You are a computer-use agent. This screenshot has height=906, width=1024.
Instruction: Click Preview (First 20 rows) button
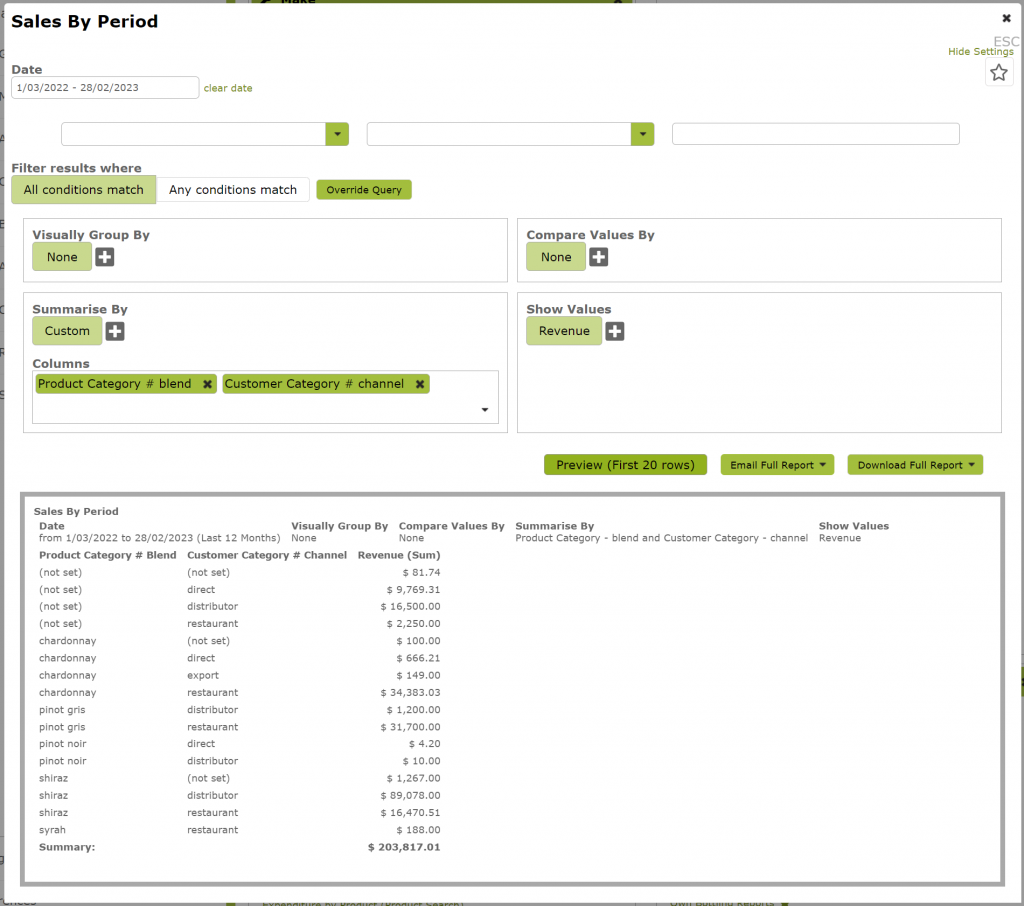click(x=625, y=465)
